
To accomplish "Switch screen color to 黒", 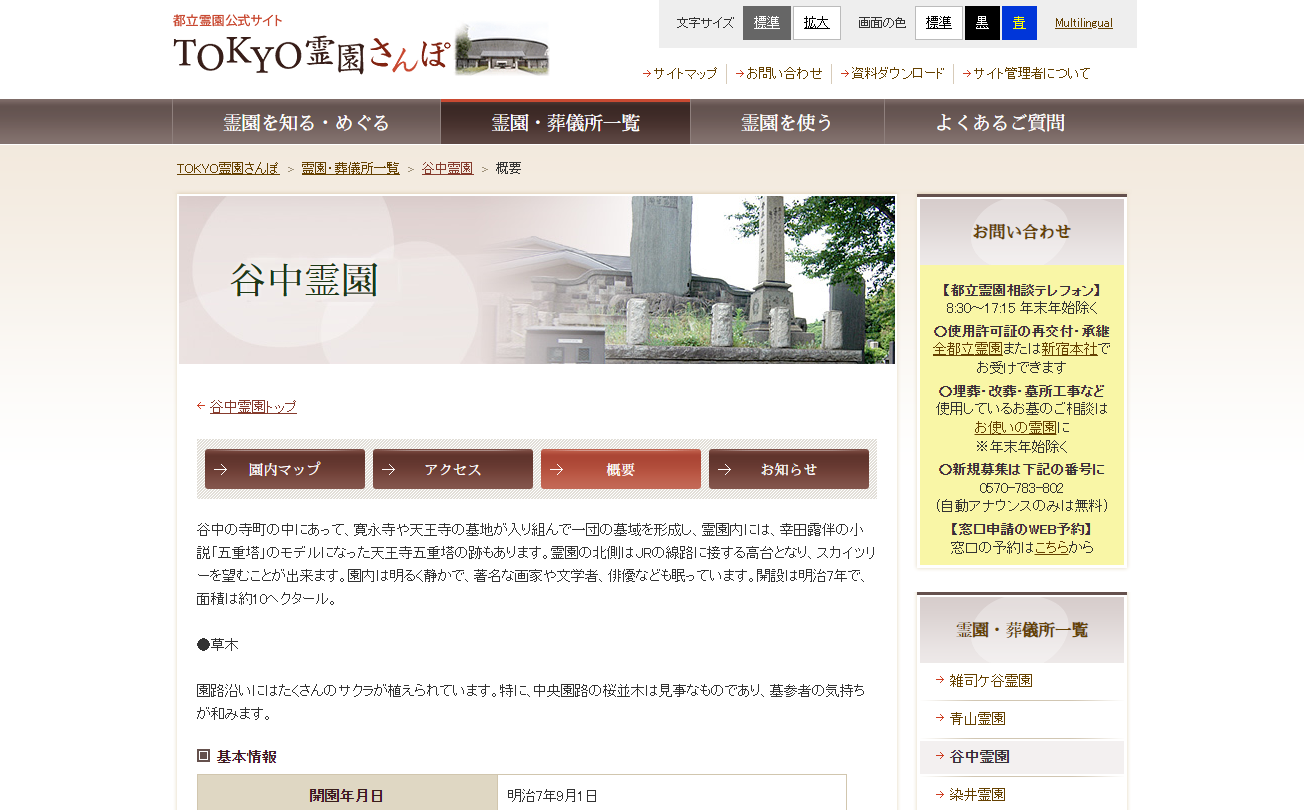I will [x=982, y=23].
